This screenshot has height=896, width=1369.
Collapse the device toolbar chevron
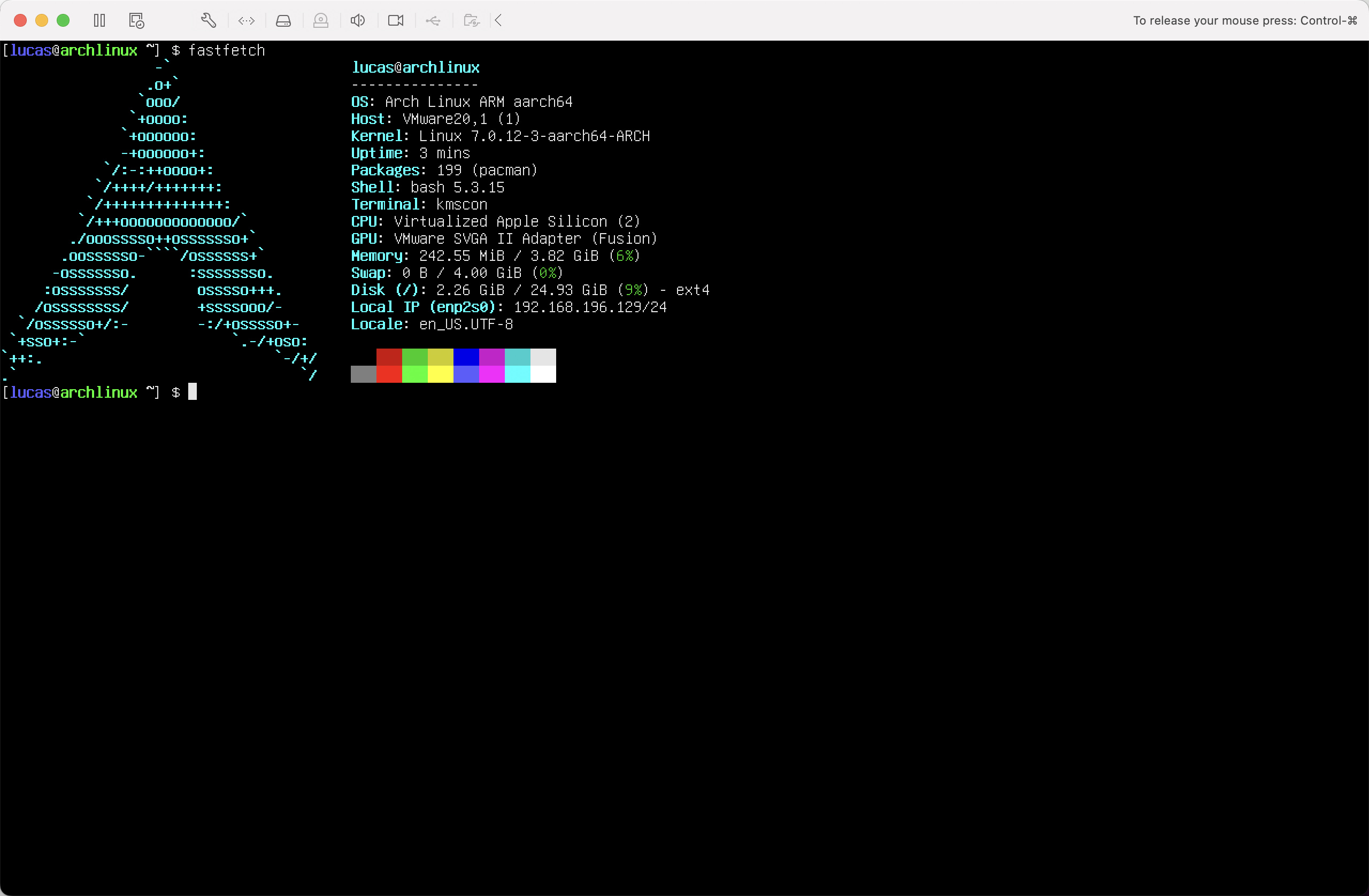(x=499, y=21)
